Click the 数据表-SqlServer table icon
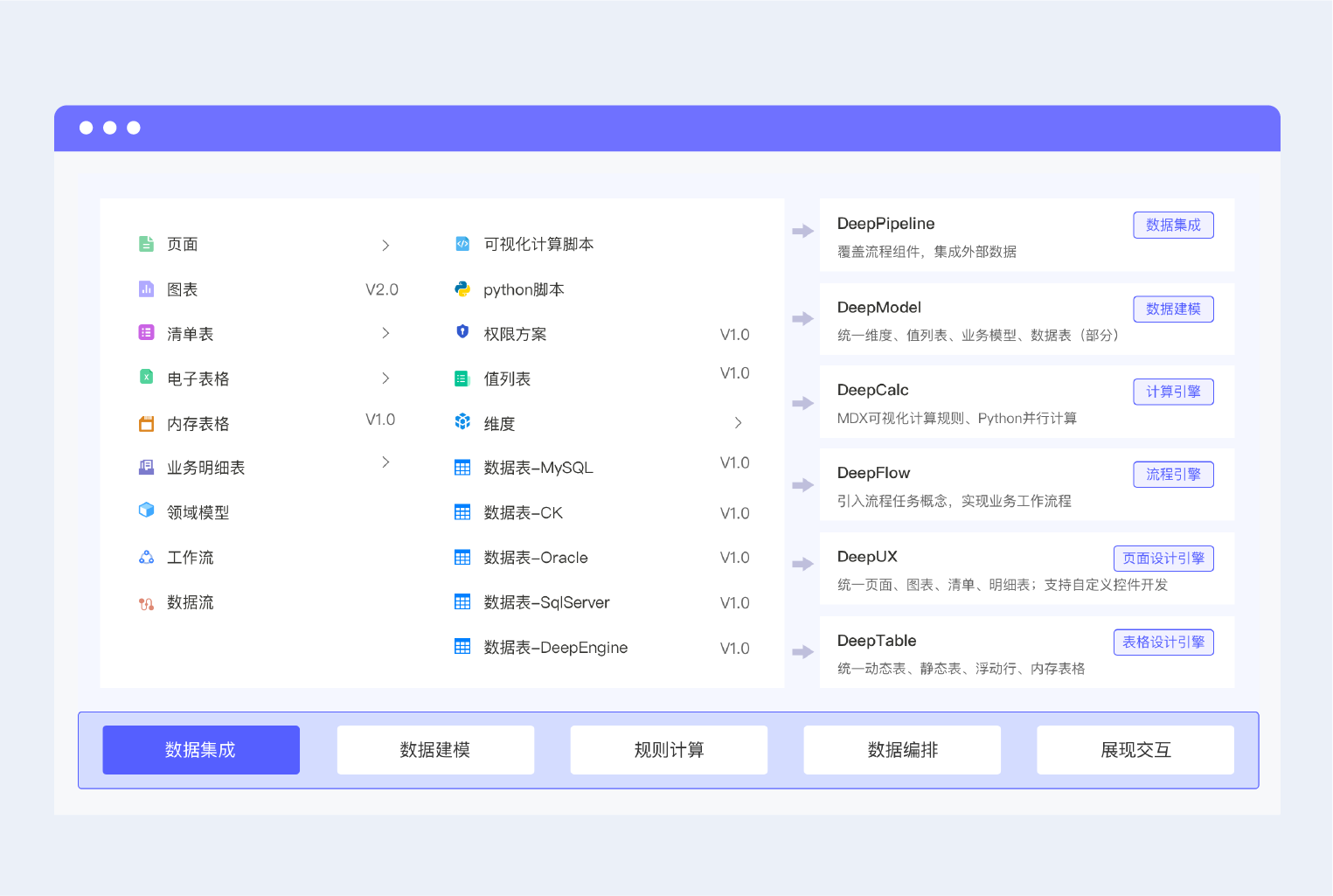Image resolution: width=1333 pixels, height=896 pixels. pyautogui.click(x=462, y=601)
